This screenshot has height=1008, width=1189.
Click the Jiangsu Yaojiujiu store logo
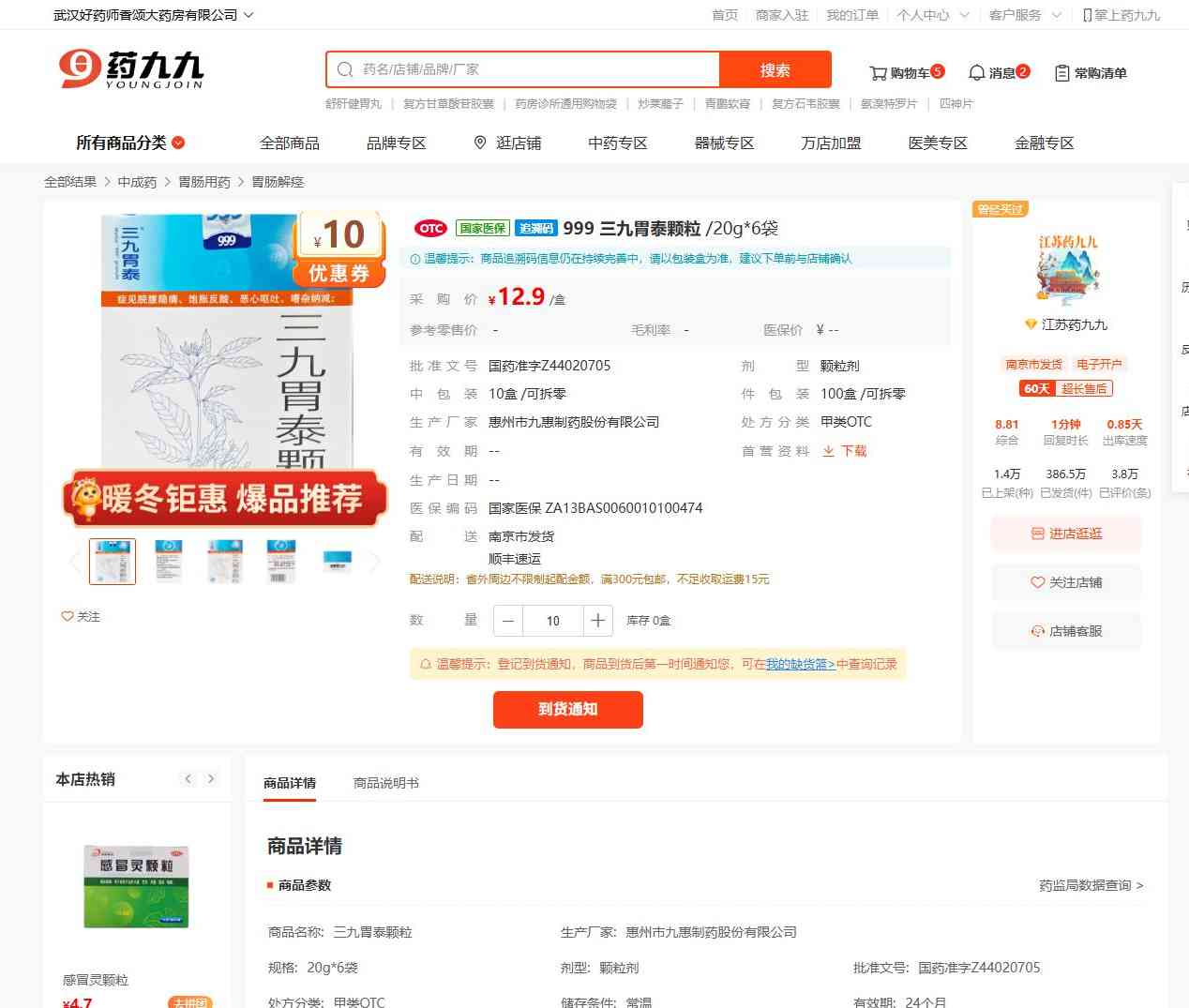tap(1067, 270)
